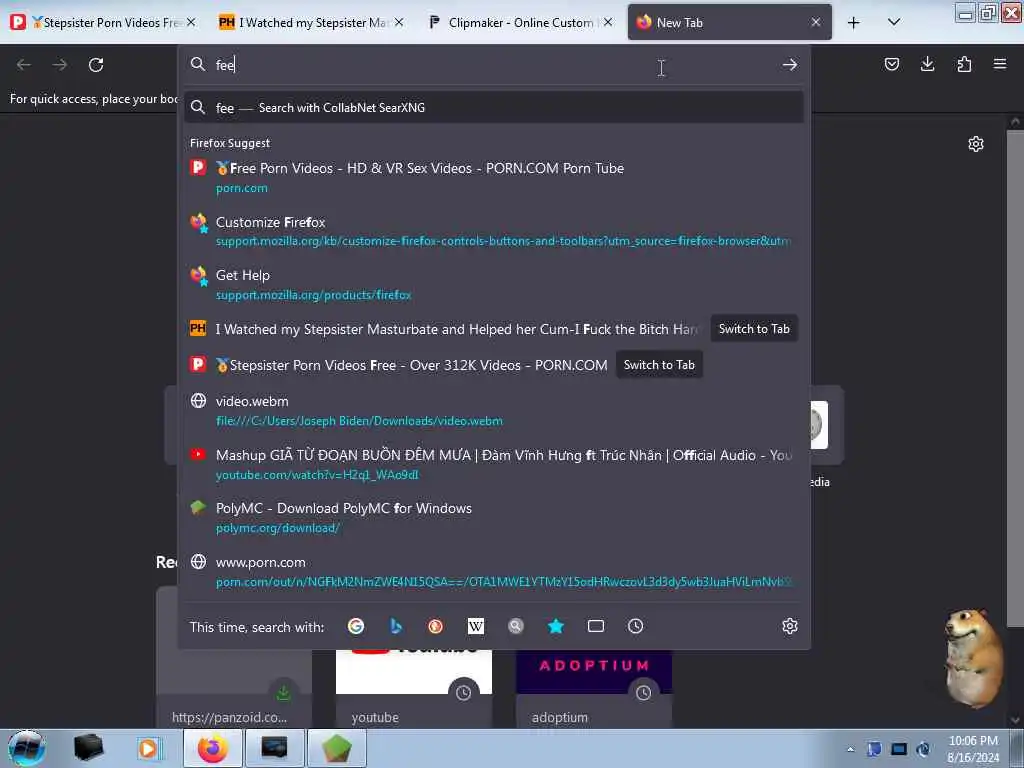This screenshot has width=1024, height=768.
Task: Search this time with Bing
Action: 396,626
